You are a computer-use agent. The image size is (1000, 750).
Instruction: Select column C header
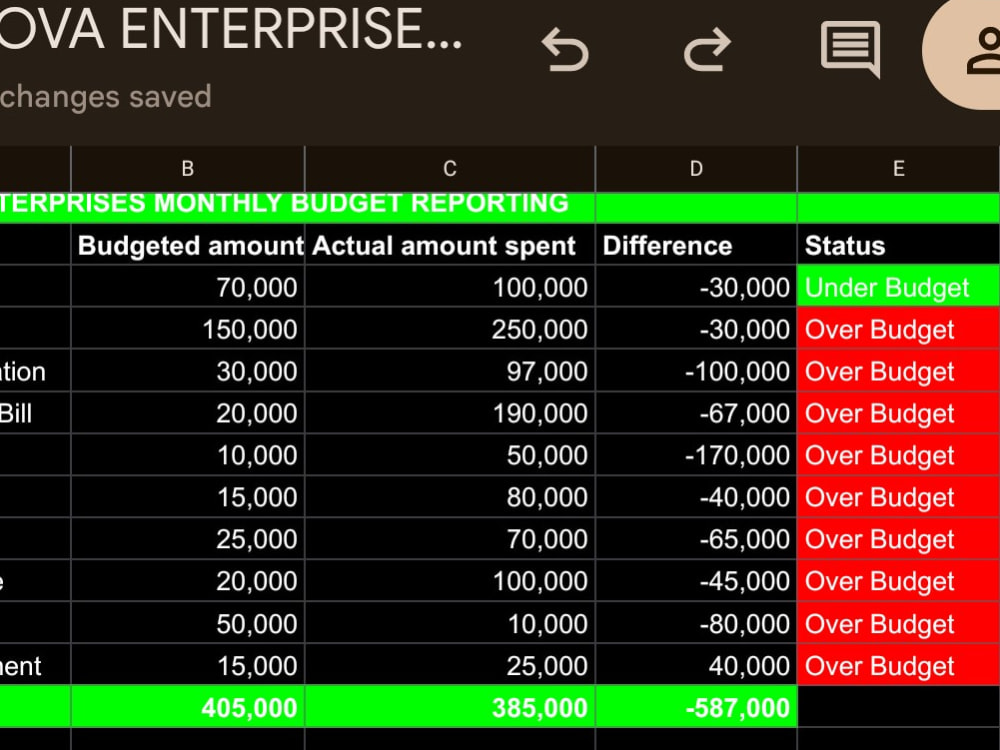[x=450, y=169]
